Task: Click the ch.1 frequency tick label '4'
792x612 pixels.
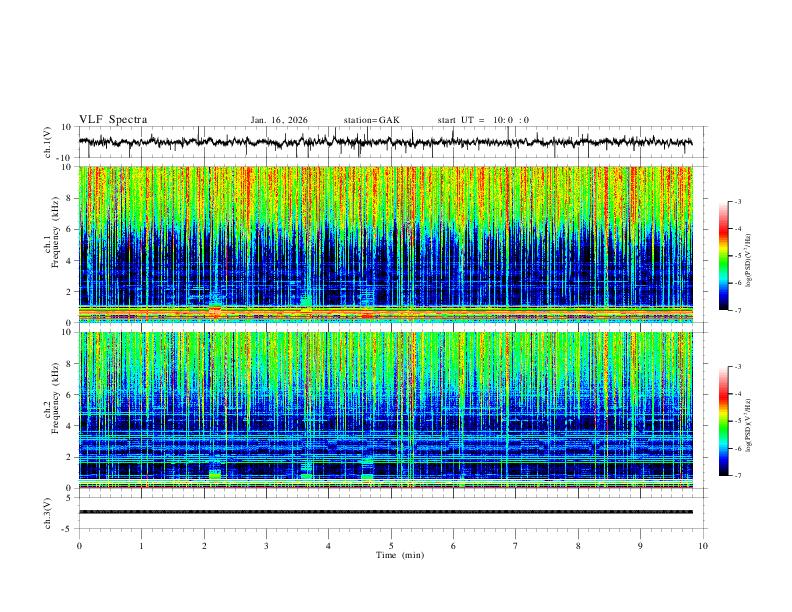Action: pos(69,261)
